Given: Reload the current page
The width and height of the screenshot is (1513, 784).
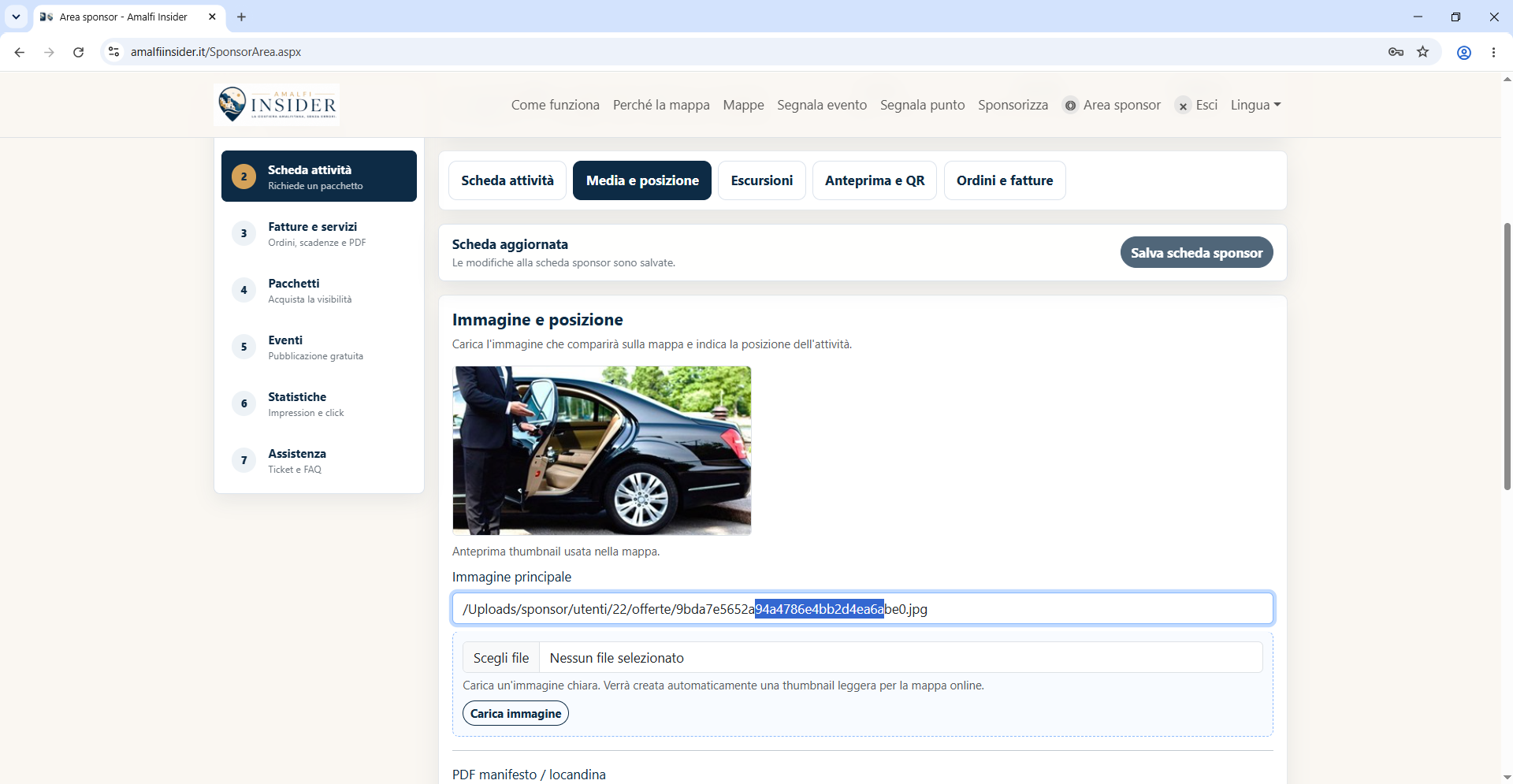Looking at the screenshot, I should (78, 52).
